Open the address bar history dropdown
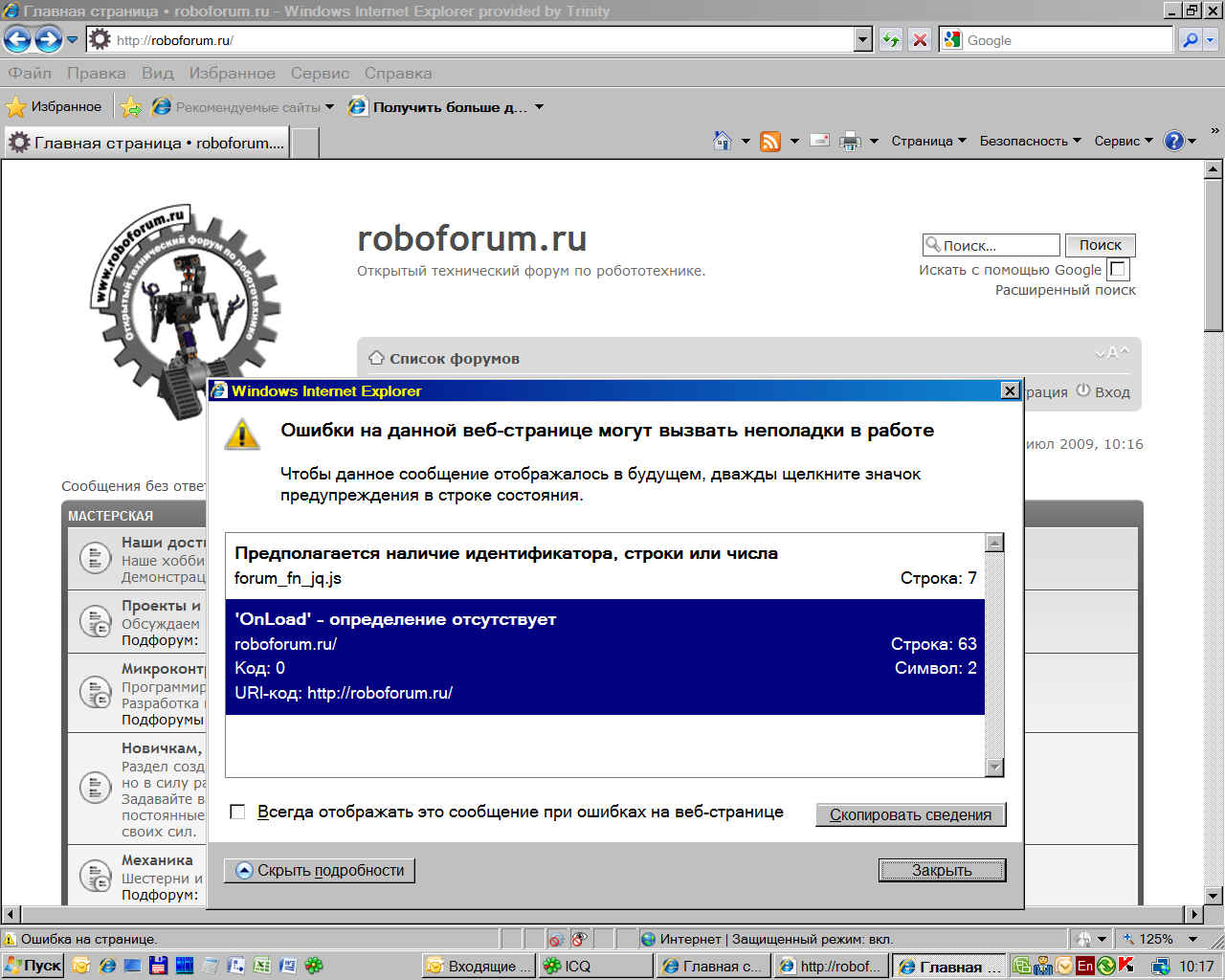 [863, 40]
